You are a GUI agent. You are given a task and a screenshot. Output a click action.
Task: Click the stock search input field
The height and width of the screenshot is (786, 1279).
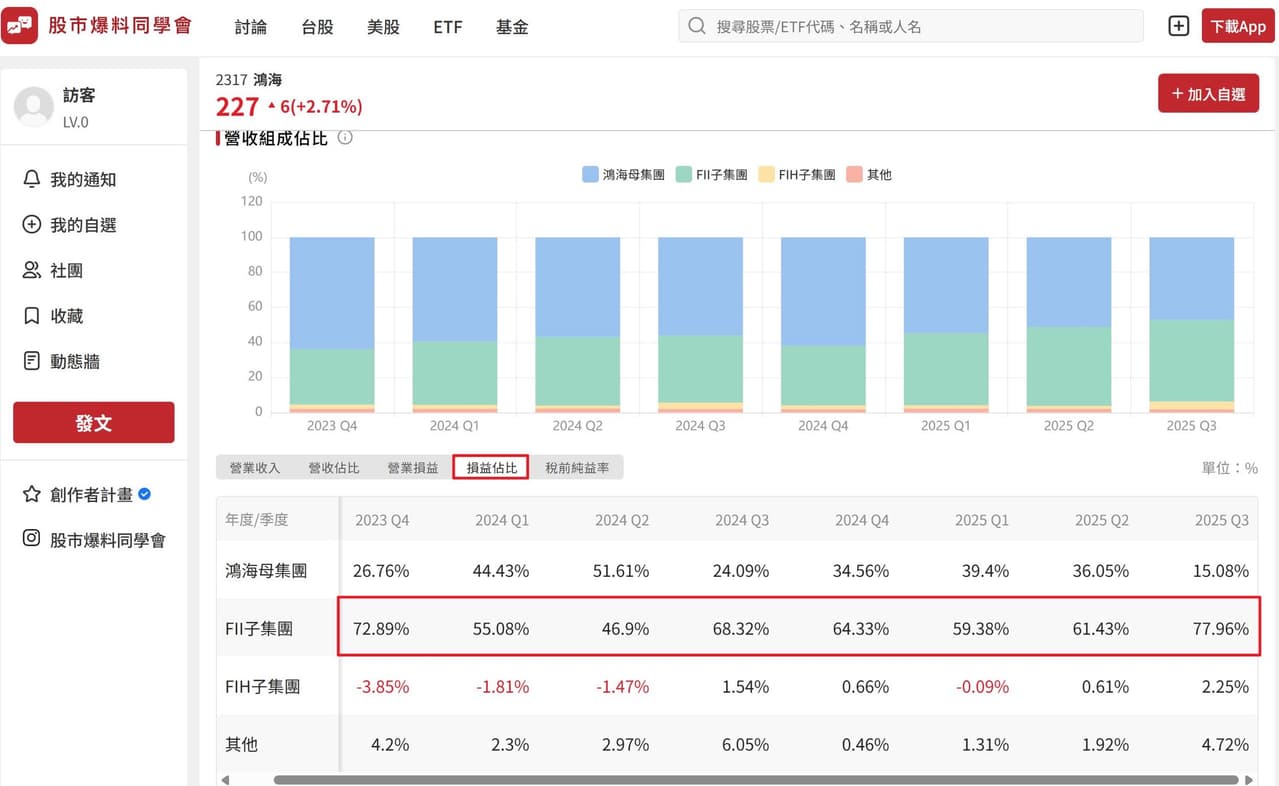click(x=911, y=27)
